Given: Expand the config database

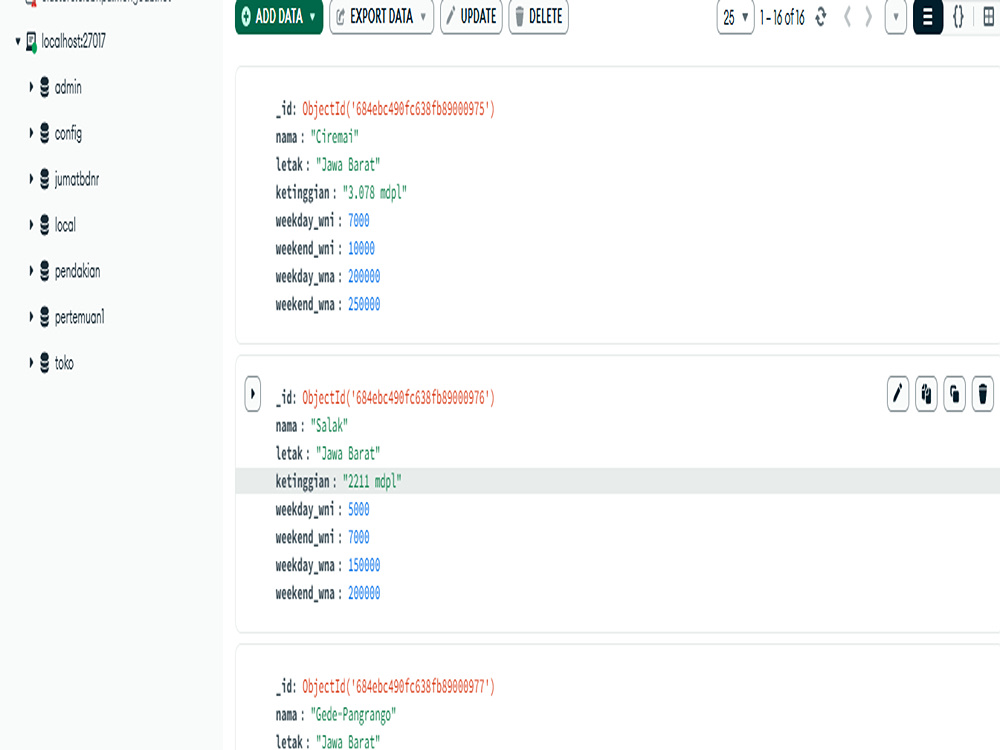Looking at the screenshot, I should coord(31,133).
